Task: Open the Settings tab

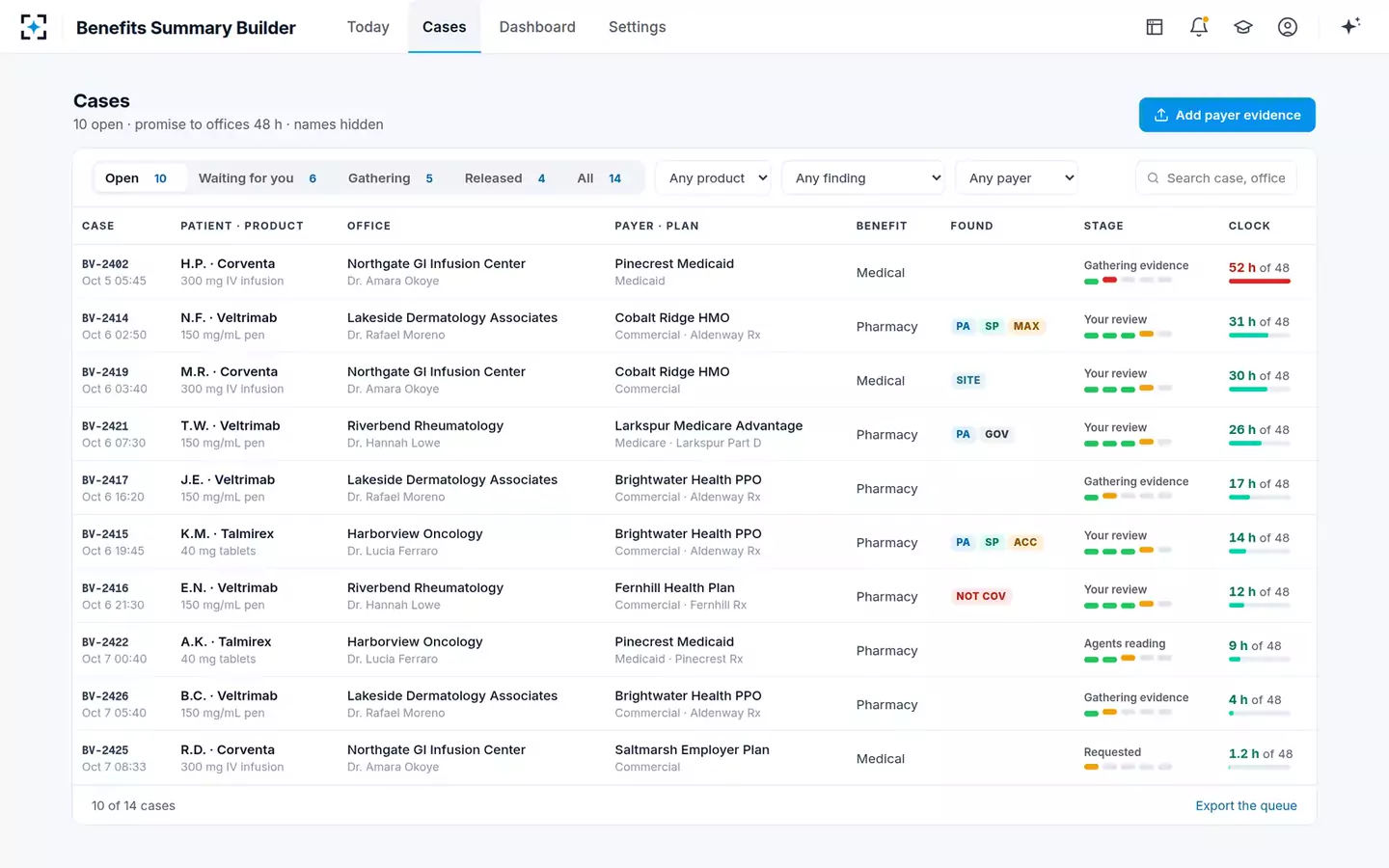Action: [x=638, y=27]
